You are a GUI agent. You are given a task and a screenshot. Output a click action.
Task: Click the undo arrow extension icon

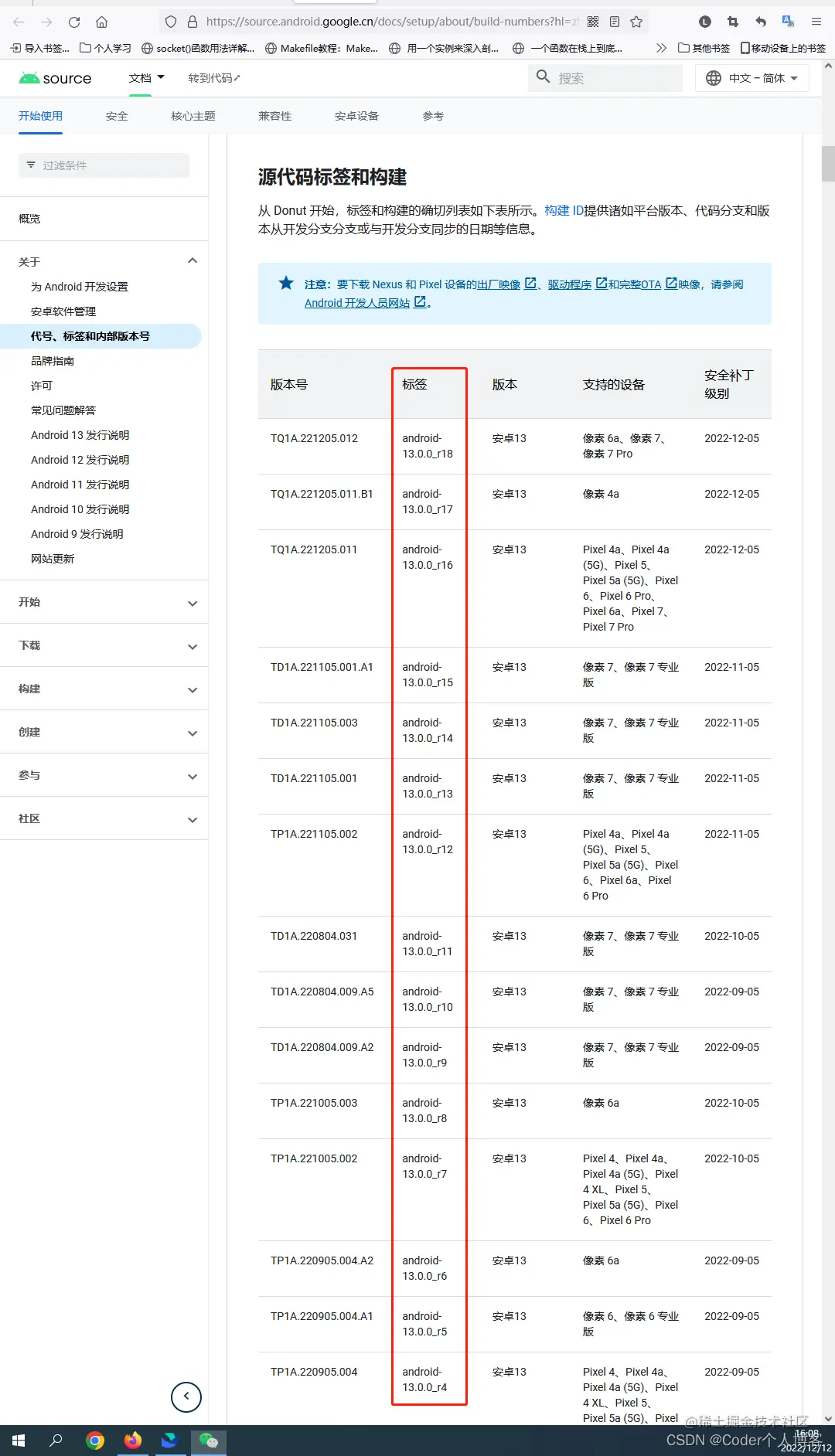(x=761, y=22)
